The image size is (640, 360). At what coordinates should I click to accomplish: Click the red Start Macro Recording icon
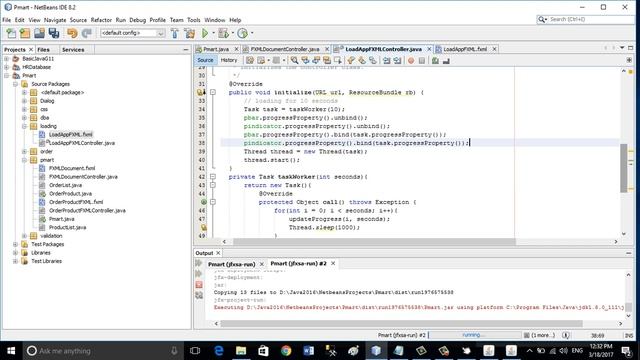411,60
